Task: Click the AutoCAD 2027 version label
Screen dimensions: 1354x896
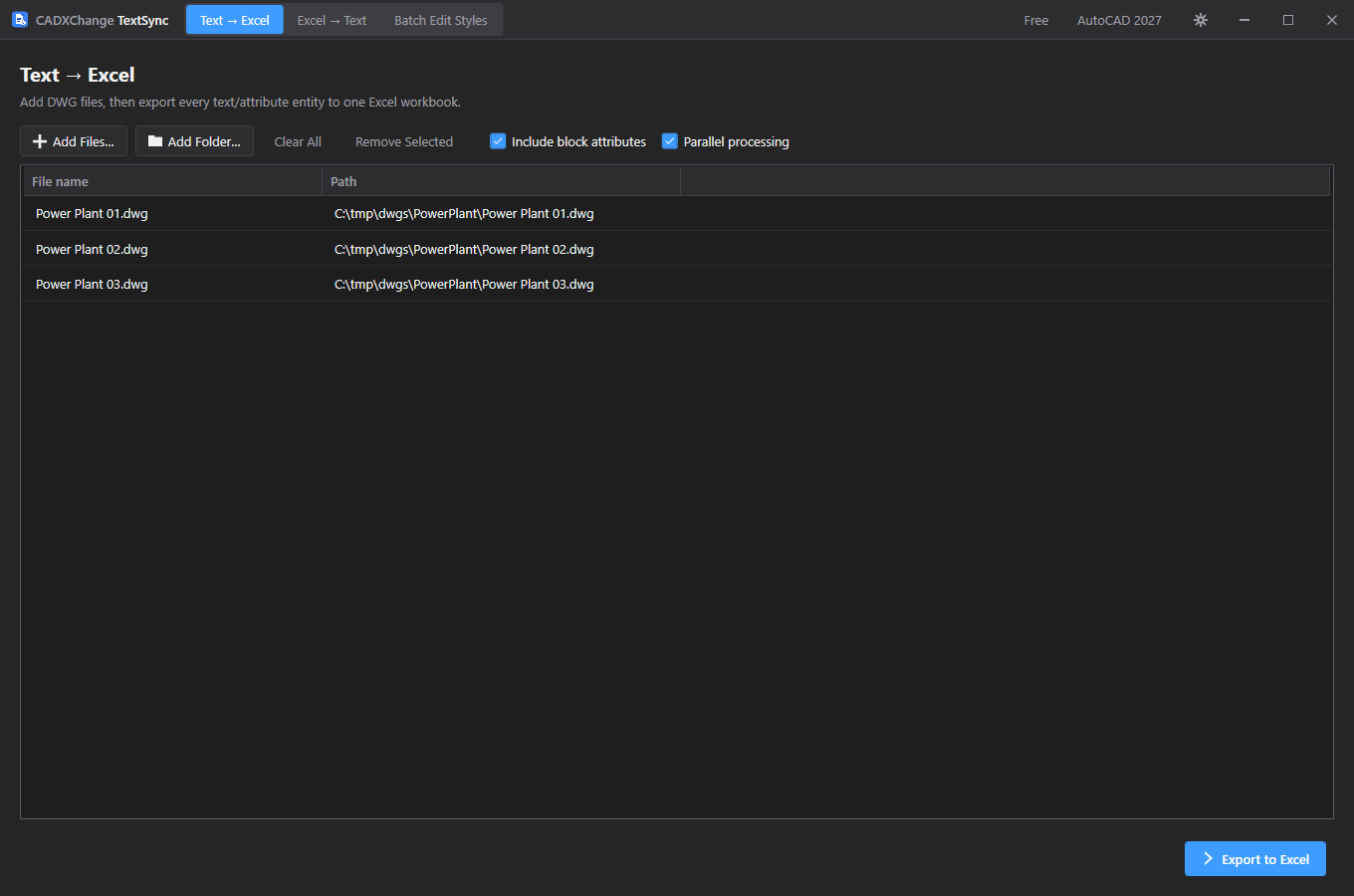Action: (x=1119, y=20)
